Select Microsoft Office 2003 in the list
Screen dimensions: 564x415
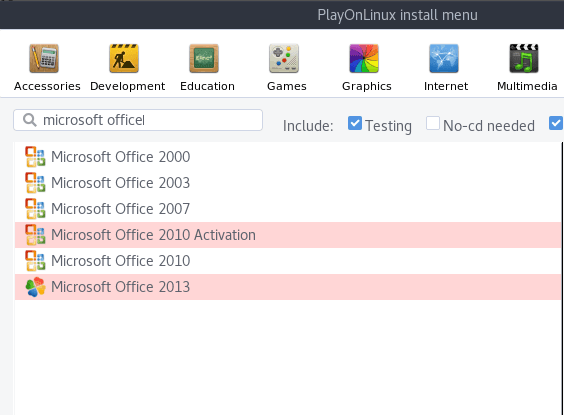(288, 183)
